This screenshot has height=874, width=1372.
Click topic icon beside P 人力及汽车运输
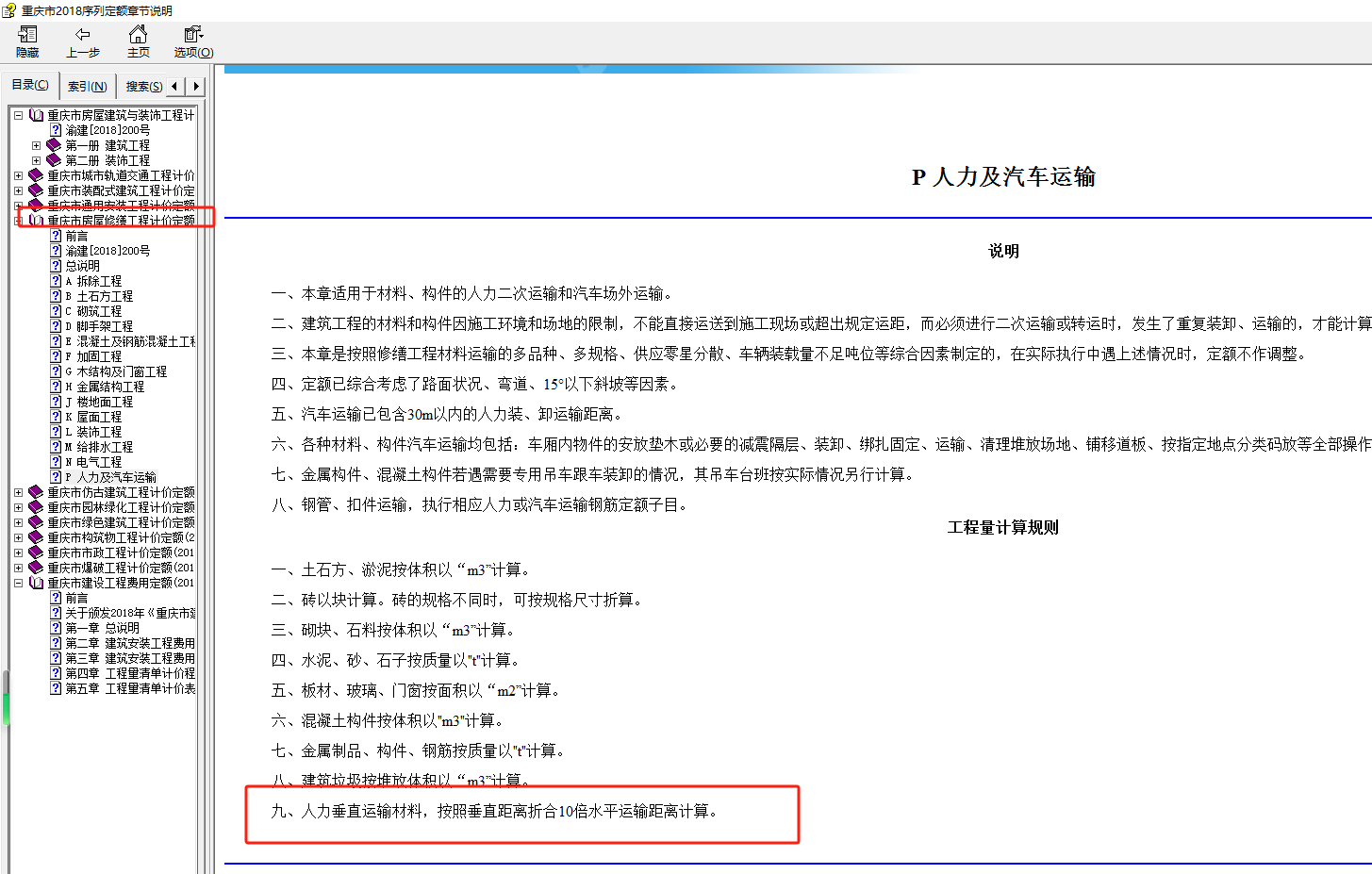[x=56, y=477]
